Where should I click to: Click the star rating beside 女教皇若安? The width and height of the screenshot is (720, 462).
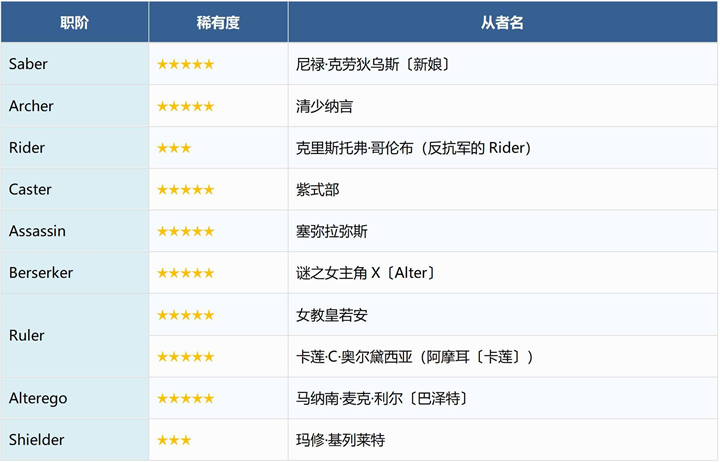click(185, 315)
